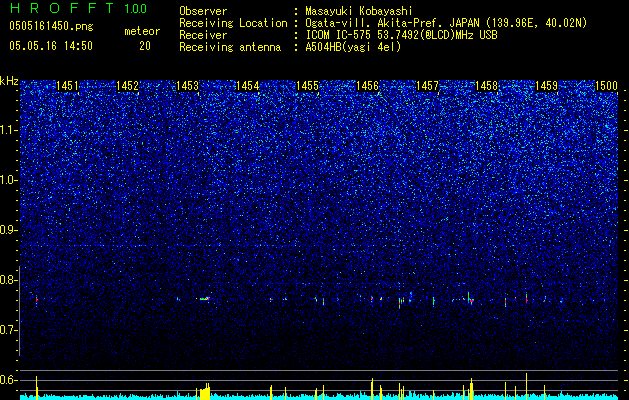Viewport: 629px width, 400px height.
Task: Select observer name Masayuki Kobayashi
Action: click(359, 11)
